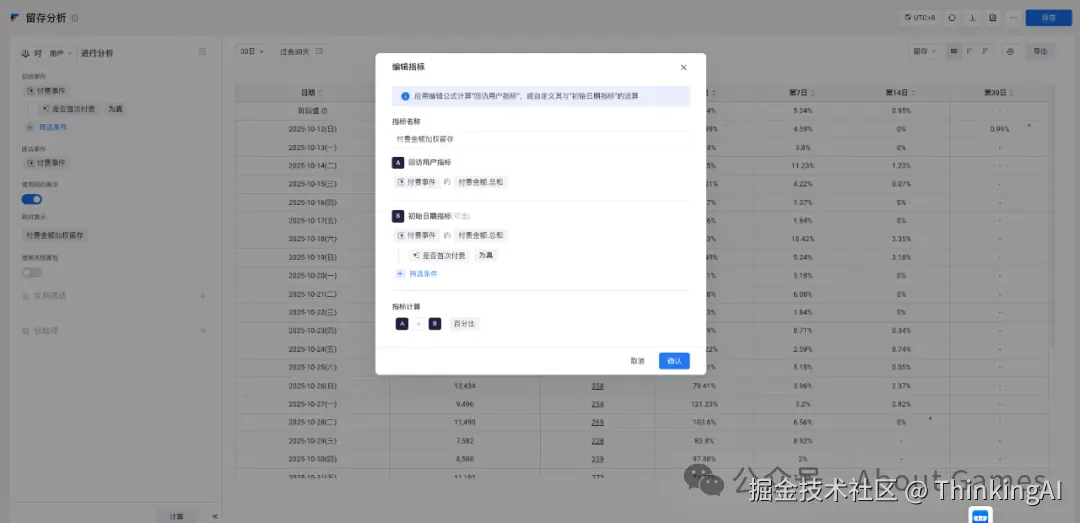Image resolution: width=1080 pixels, height=523 pixels.
Task: Click the info icon next to 阶段值
Action: coord(324,110)
